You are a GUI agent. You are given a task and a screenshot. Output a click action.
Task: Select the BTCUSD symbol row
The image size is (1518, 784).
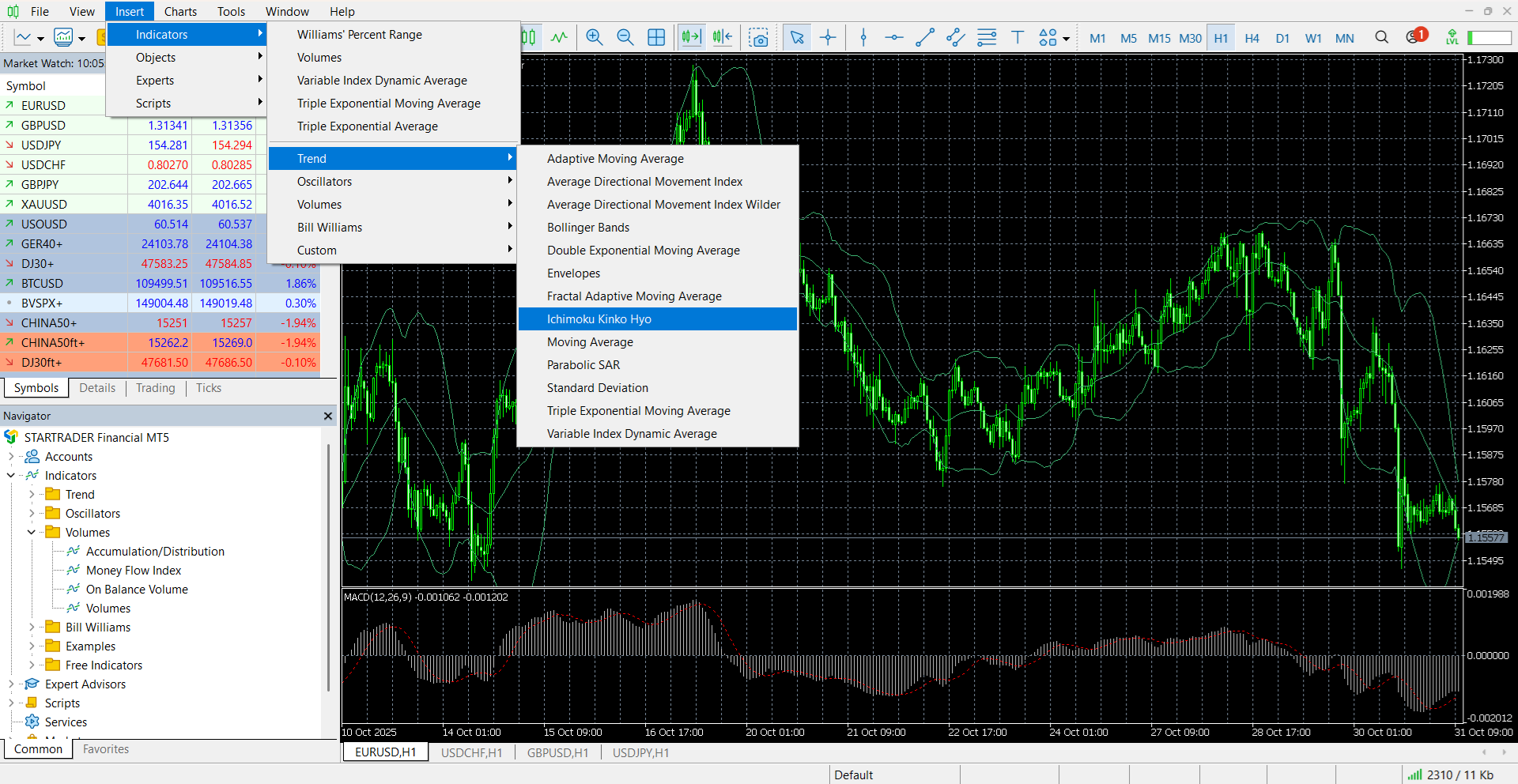click(x=160, y=284)
